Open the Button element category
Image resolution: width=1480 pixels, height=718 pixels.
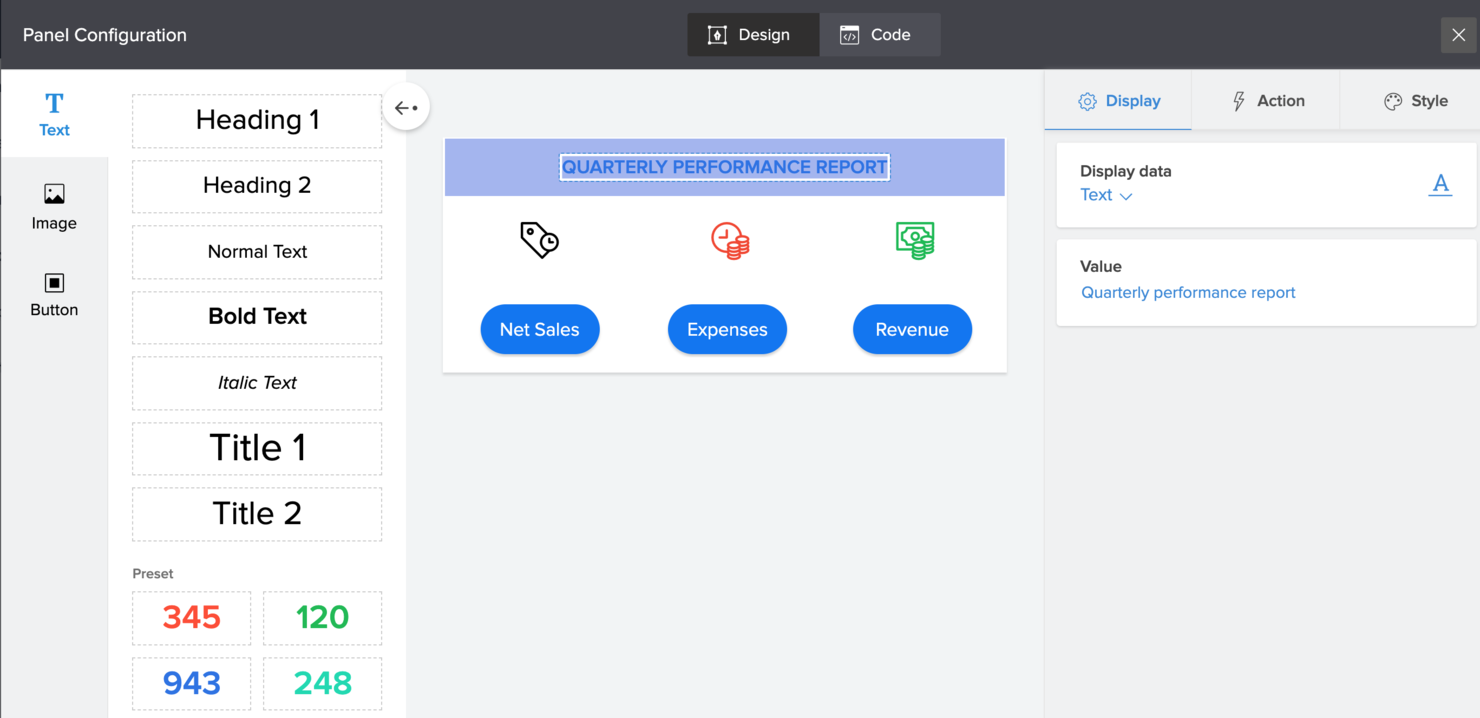coord(54,293)
